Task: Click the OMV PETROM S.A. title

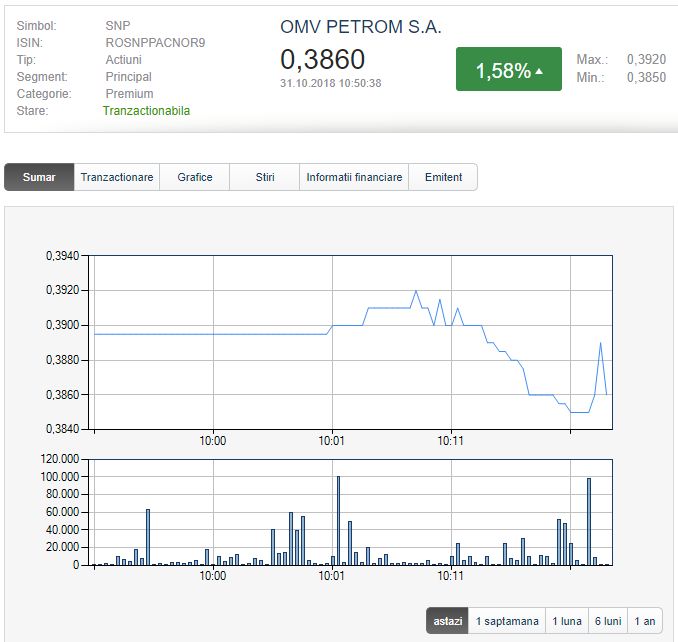Action: pyautogui.click(x=361, y=27)
